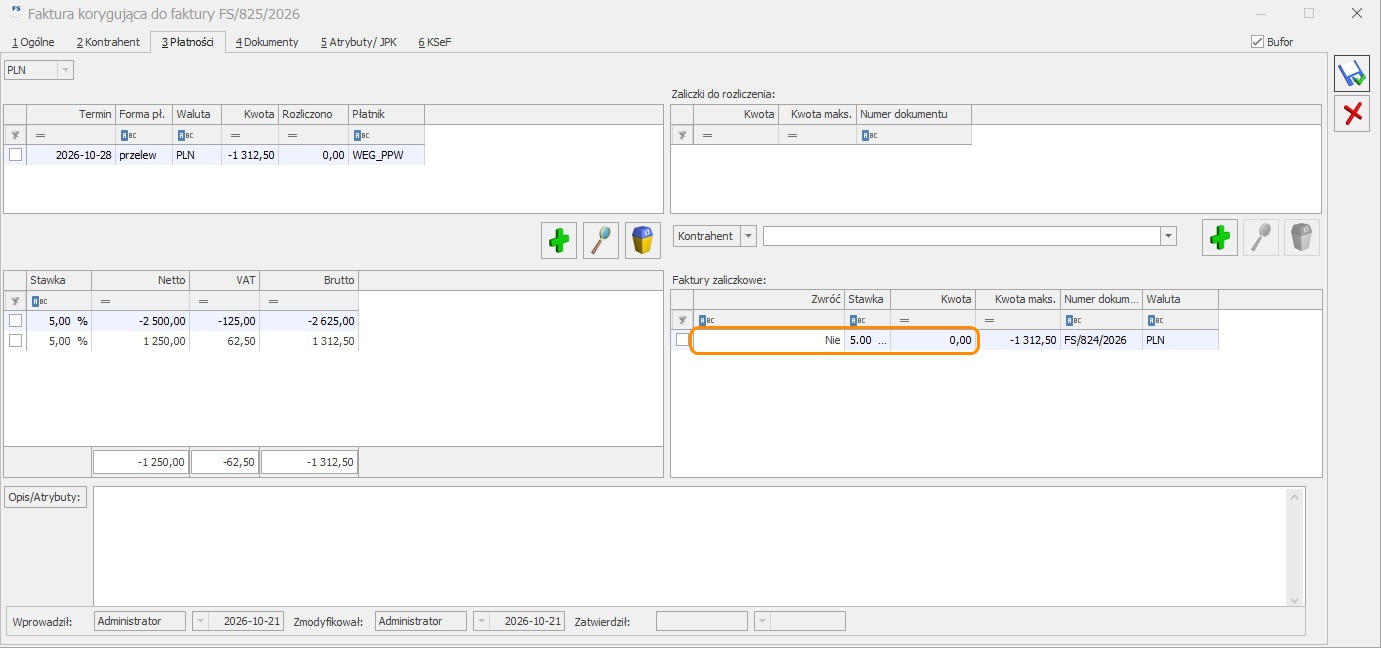Check the row with Netto 1 250,00
This screenshot has width=1381, height=648.
(x=15, y=340)
